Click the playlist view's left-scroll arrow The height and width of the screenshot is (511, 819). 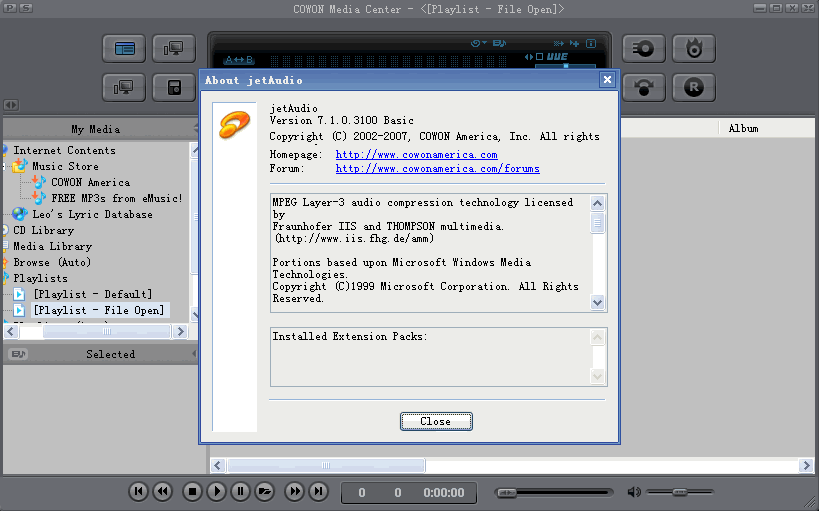[x=218, y=465]
